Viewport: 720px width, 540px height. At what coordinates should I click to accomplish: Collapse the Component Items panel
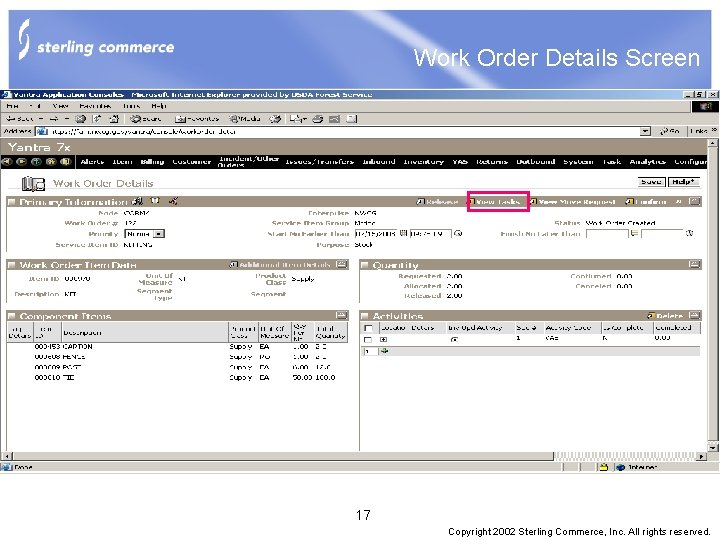[x=342, y=315]
